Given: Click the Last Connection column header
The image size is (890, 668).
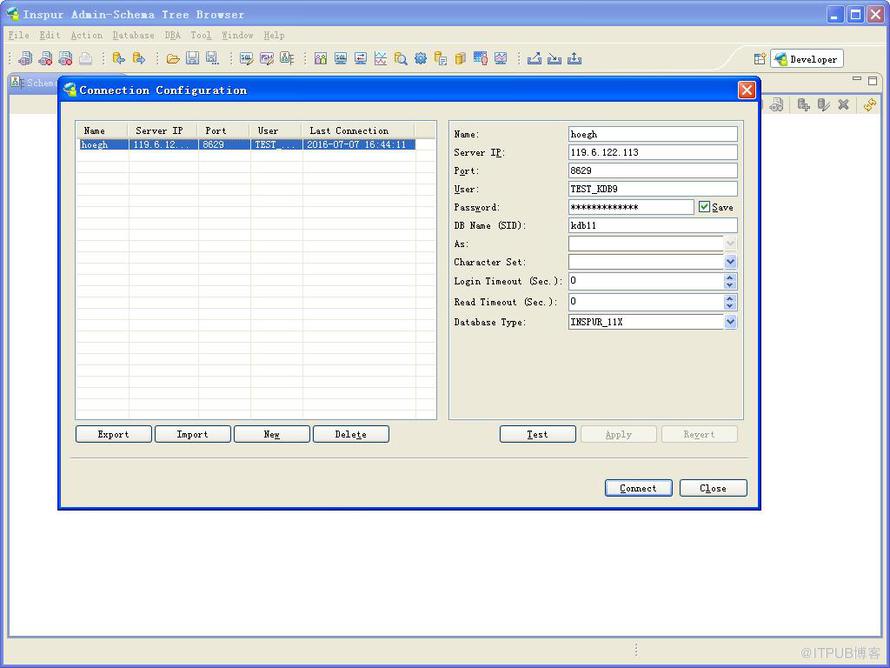Looking at the screenshot, I should click(x=358, y=131).
